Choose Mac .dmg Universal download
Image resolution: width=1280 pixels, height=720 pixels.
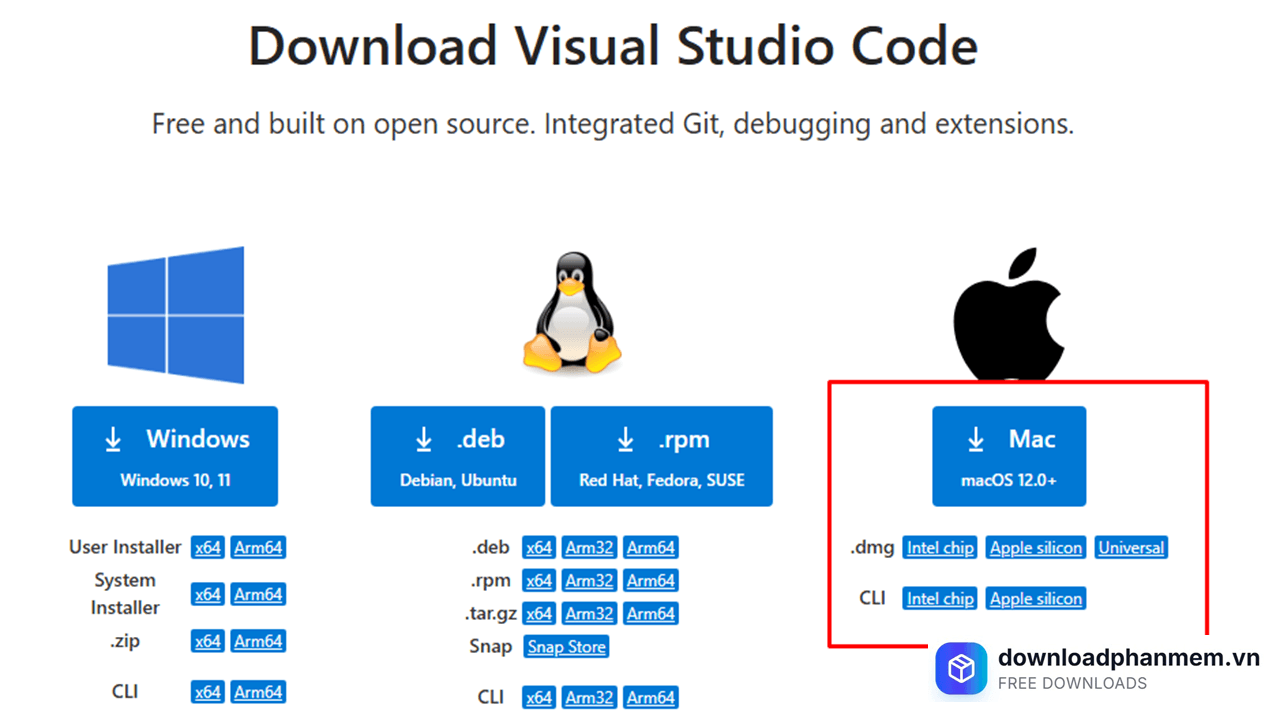tap(1131, 548)
